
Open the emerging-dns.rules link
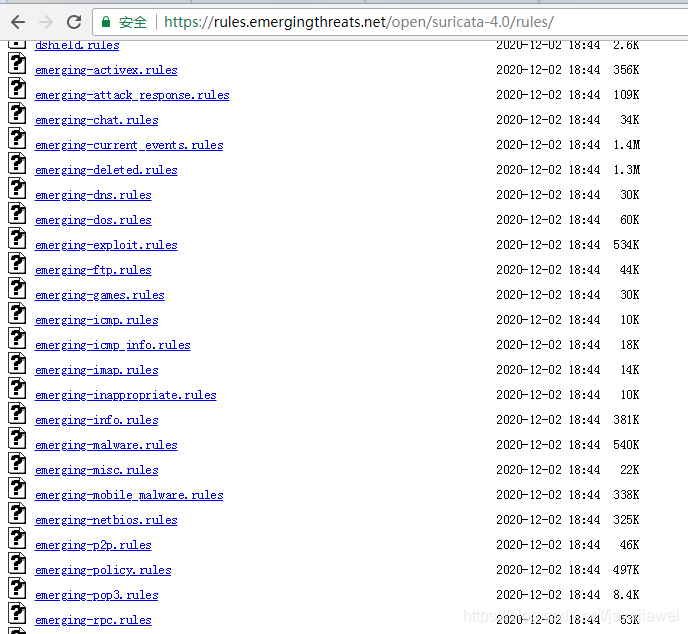(93, 195)
